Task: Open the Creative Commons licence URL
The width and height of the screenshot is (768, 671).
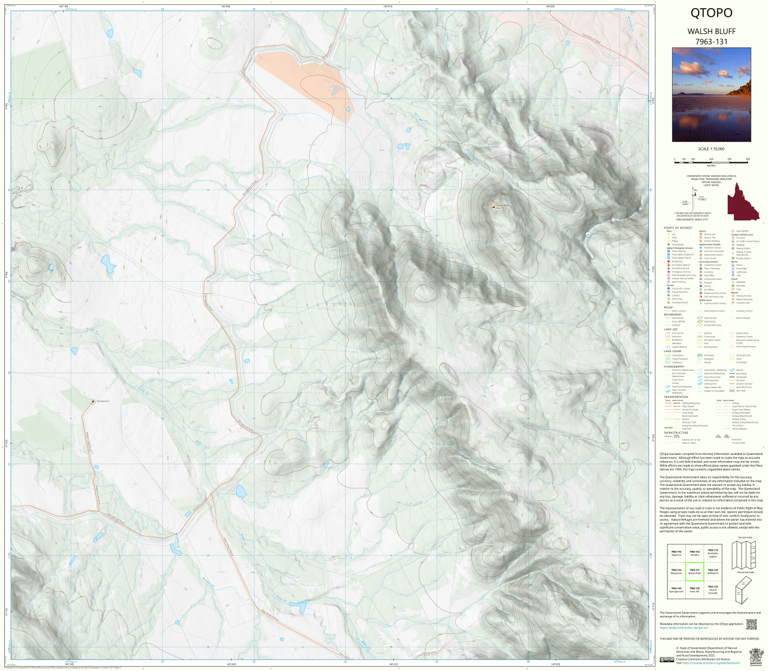Action: pos(710,663)
